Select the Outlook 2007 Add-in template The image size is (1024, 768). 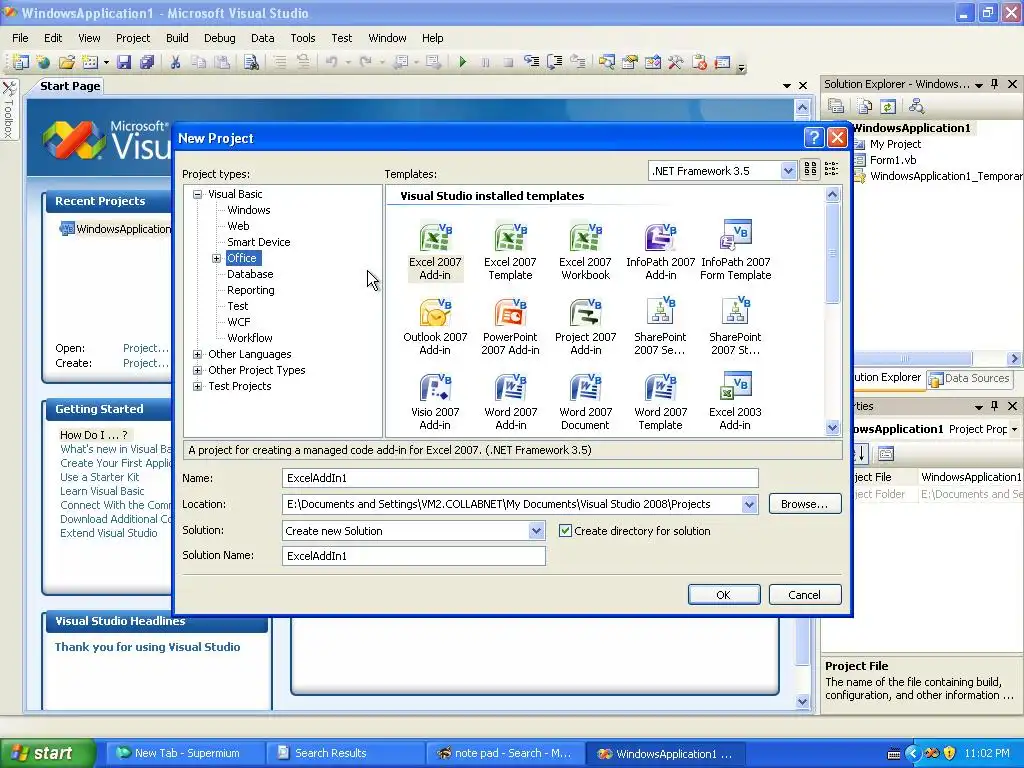[435, 327]
